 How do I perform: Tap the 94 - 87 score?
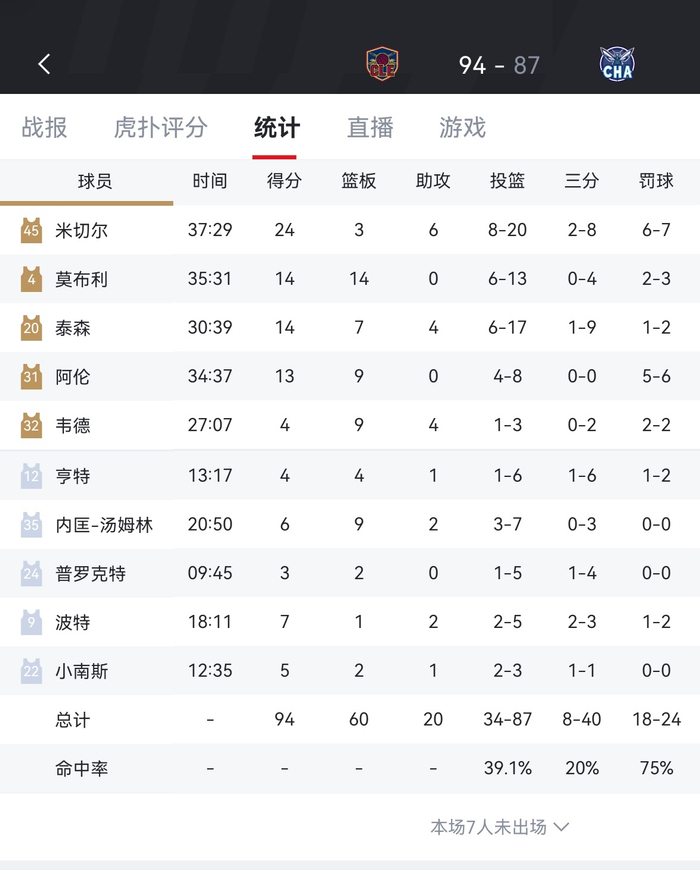click(x=499, y=65)
